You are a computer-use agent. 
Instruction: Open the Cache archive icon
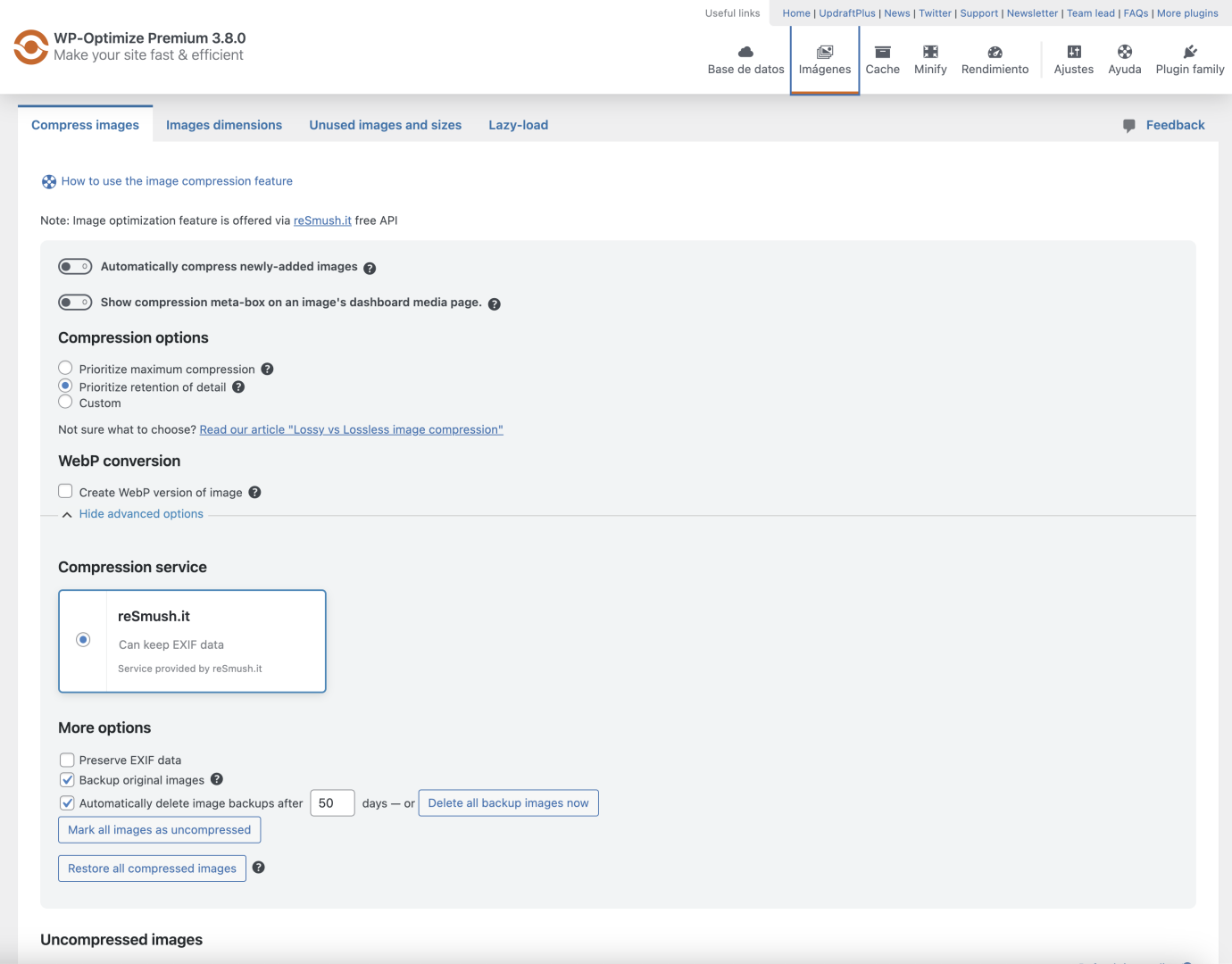point(883,52)
